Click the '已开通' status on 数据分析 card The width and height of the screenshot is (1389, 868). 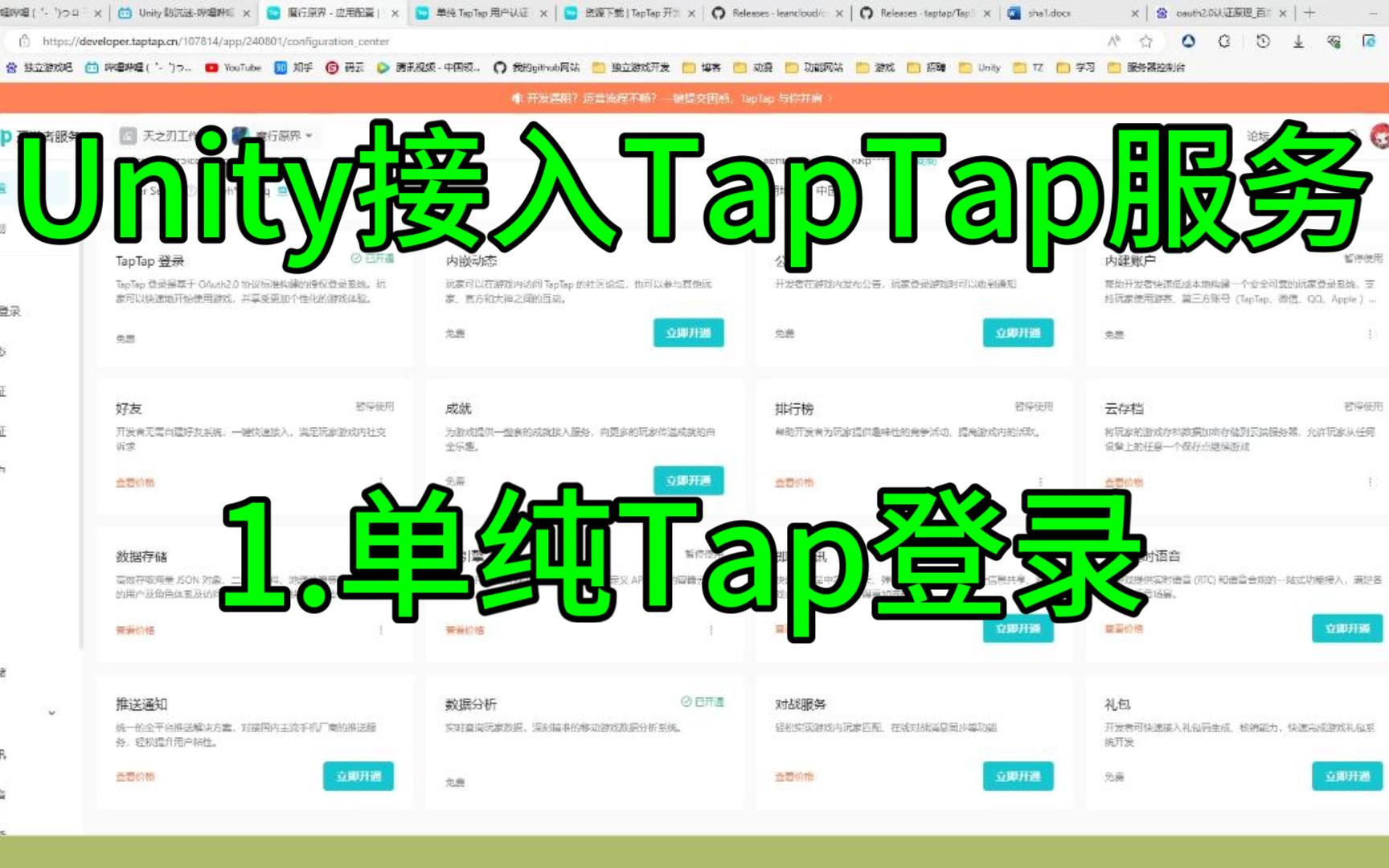(x=703, y=702)
